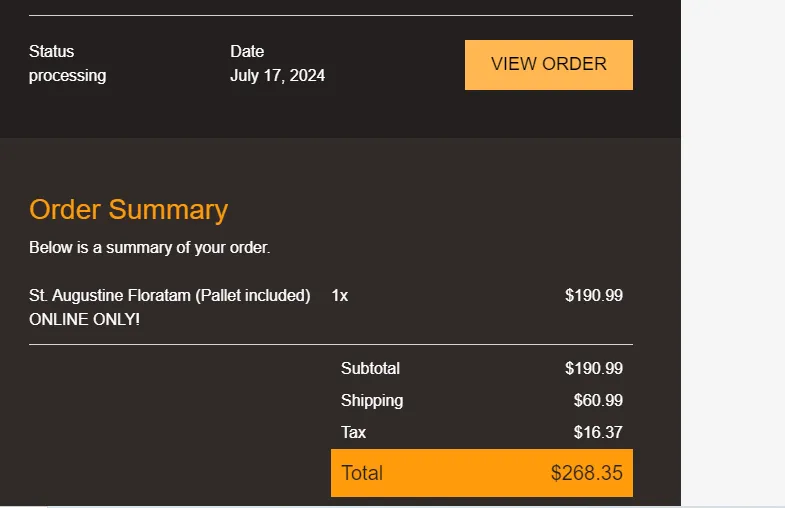785x508 pixels.
Task: Click the $16.37 tax amount
Action: click(x=598, y=432)
